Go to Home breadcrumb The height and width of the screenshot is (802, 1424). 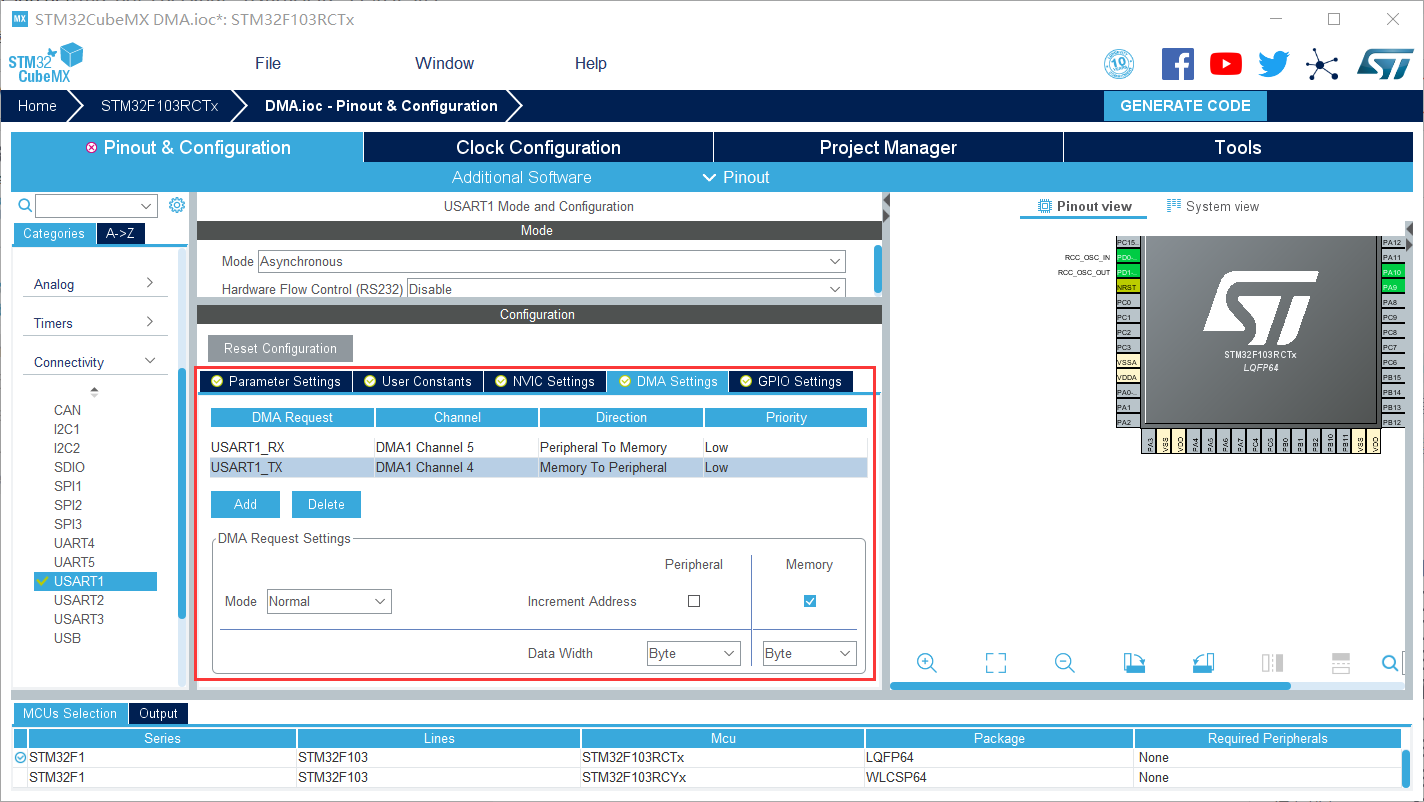point(37,106)
